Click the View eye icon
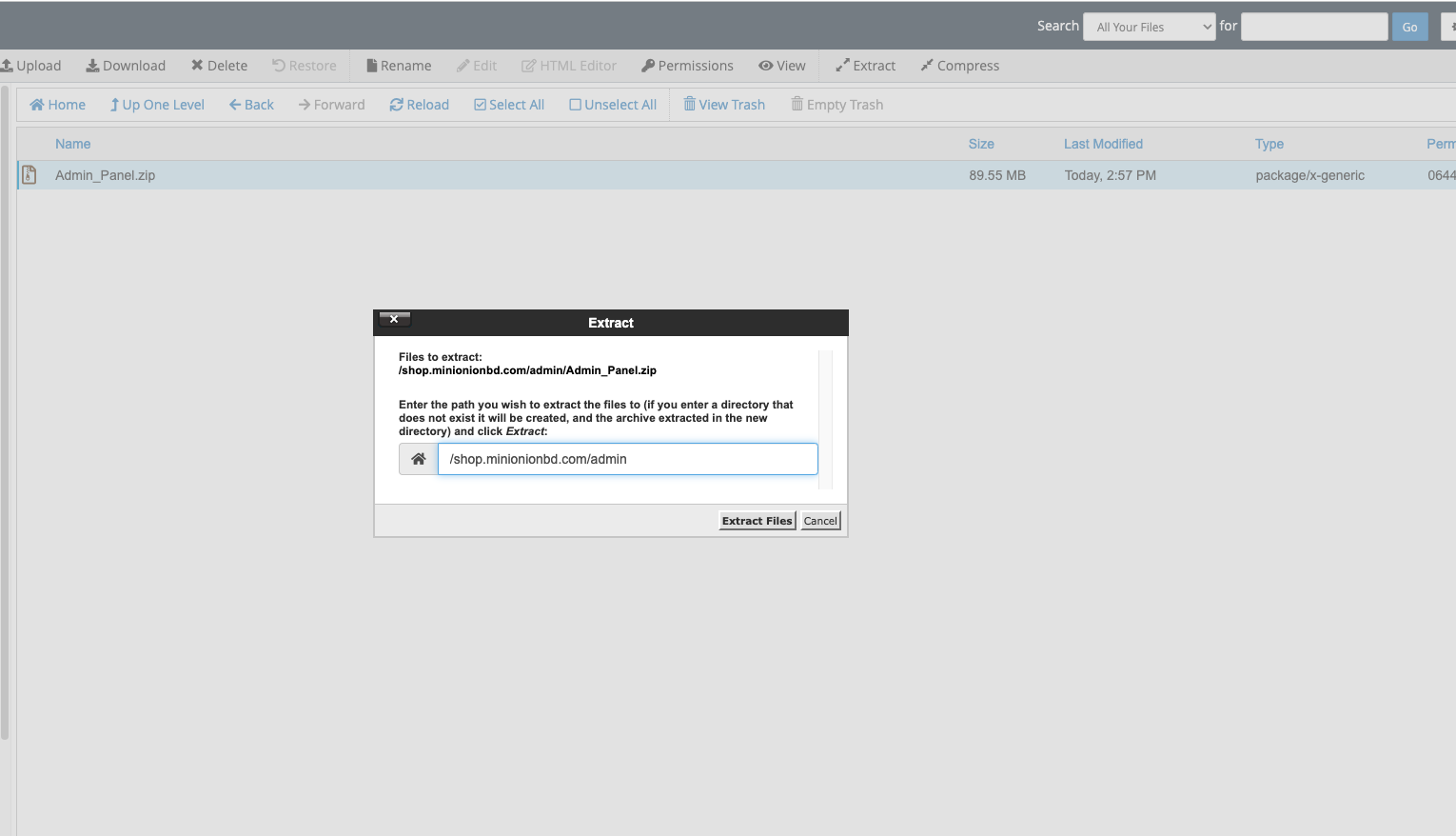Viewport: 1456px width, 836px height. [765, 66]
